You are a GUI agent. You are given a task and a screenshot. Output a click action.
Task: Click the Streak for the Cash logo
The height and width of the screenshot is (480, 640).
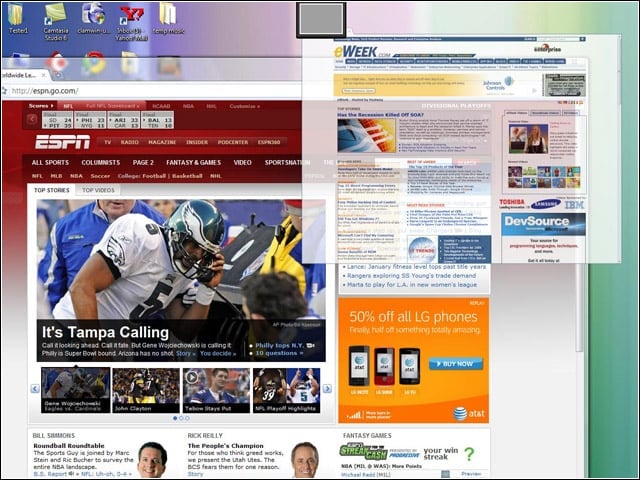(363, 451)
